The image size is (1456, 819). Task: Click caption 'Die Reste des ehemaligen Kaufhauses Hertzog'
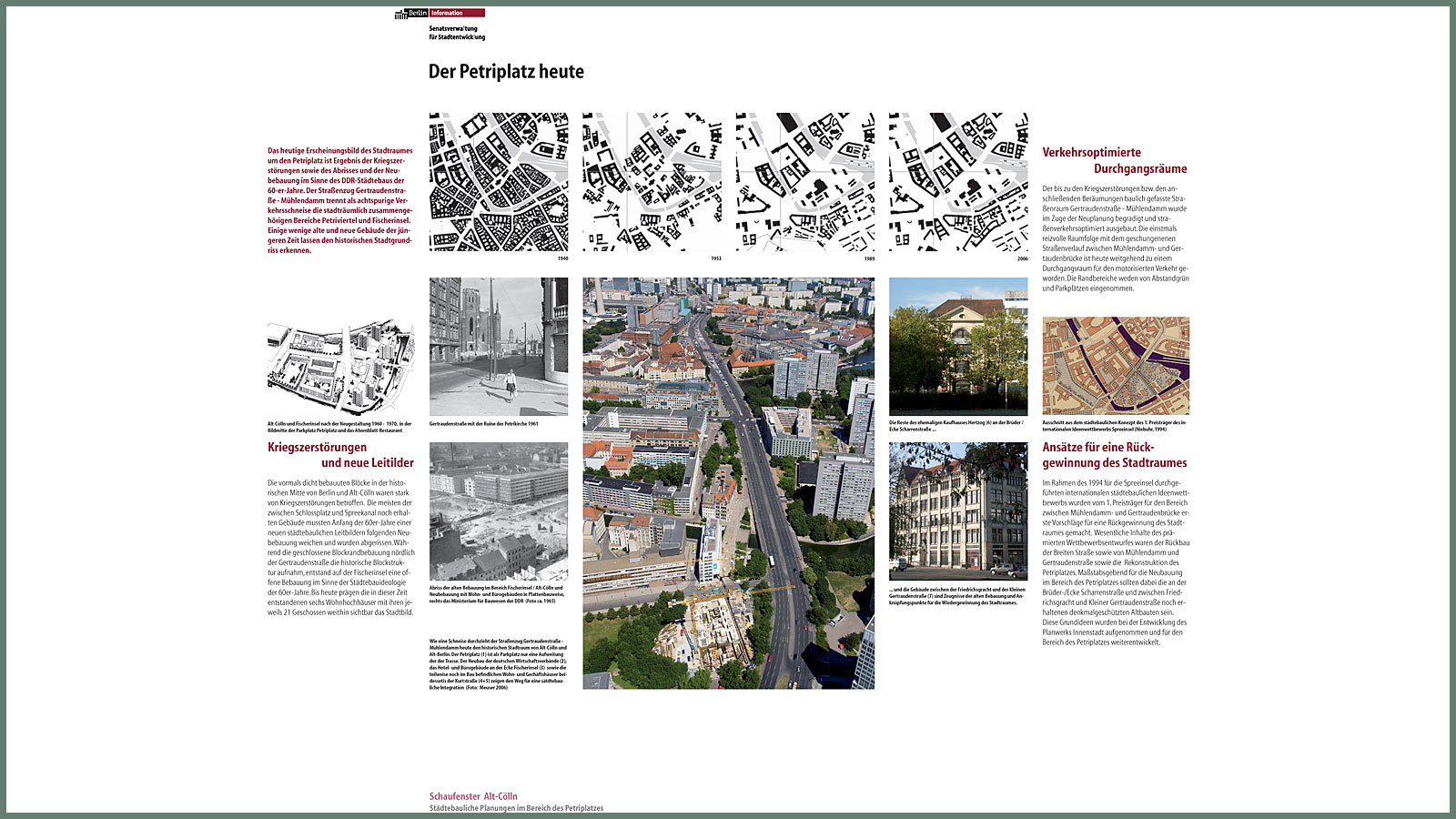point(956,426)
